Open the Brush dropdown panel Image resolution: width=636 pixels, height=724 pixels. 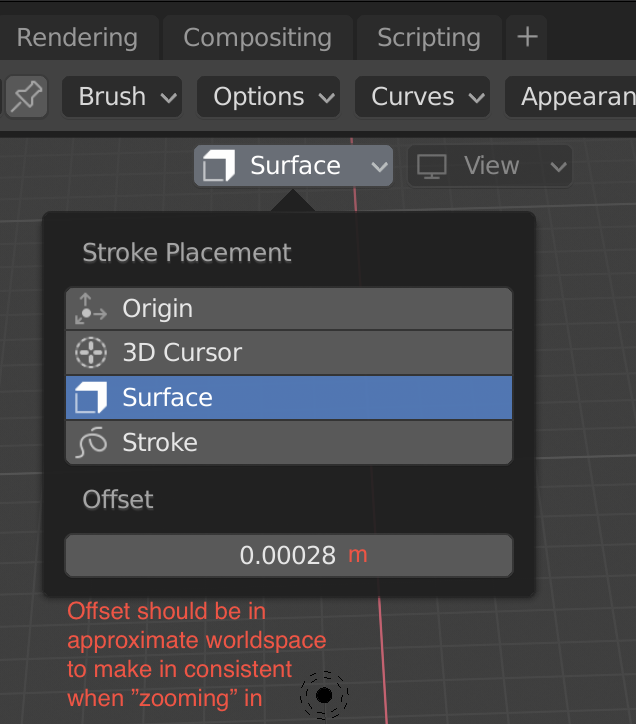point(122,97)
